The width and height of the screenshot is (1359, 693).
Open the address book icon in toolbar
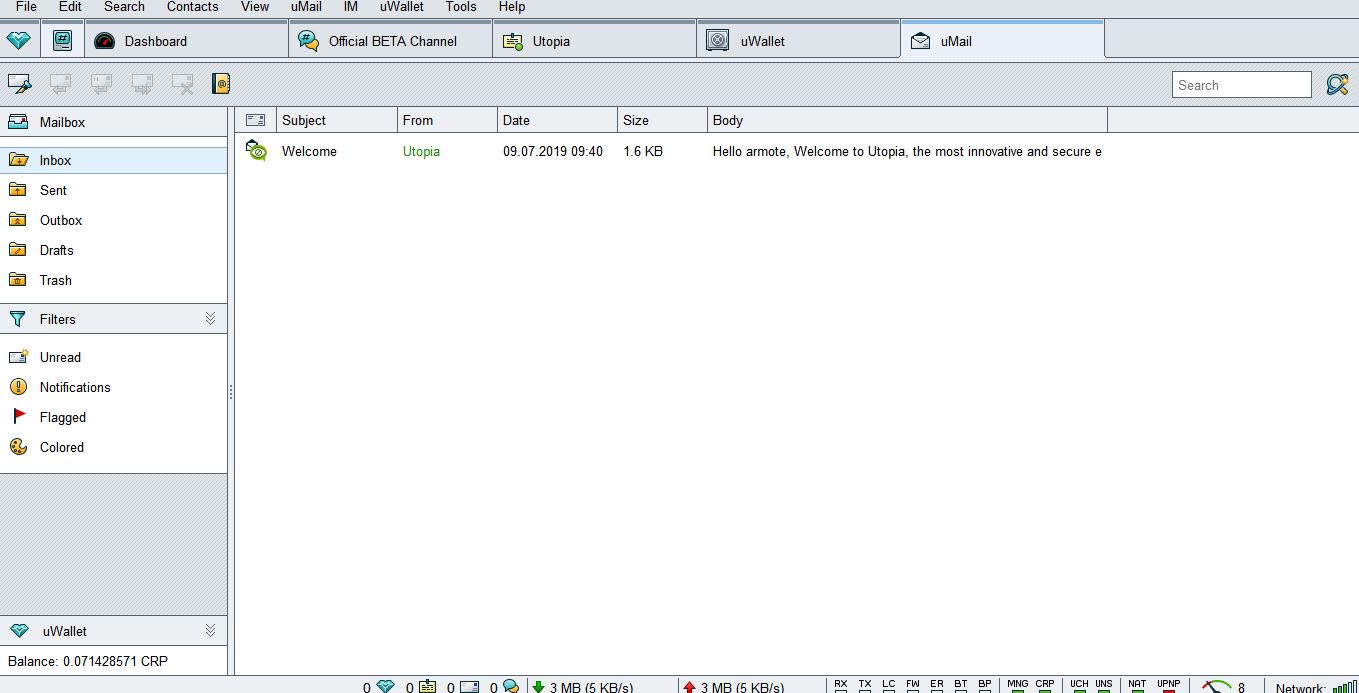click(x=221, y=84)
